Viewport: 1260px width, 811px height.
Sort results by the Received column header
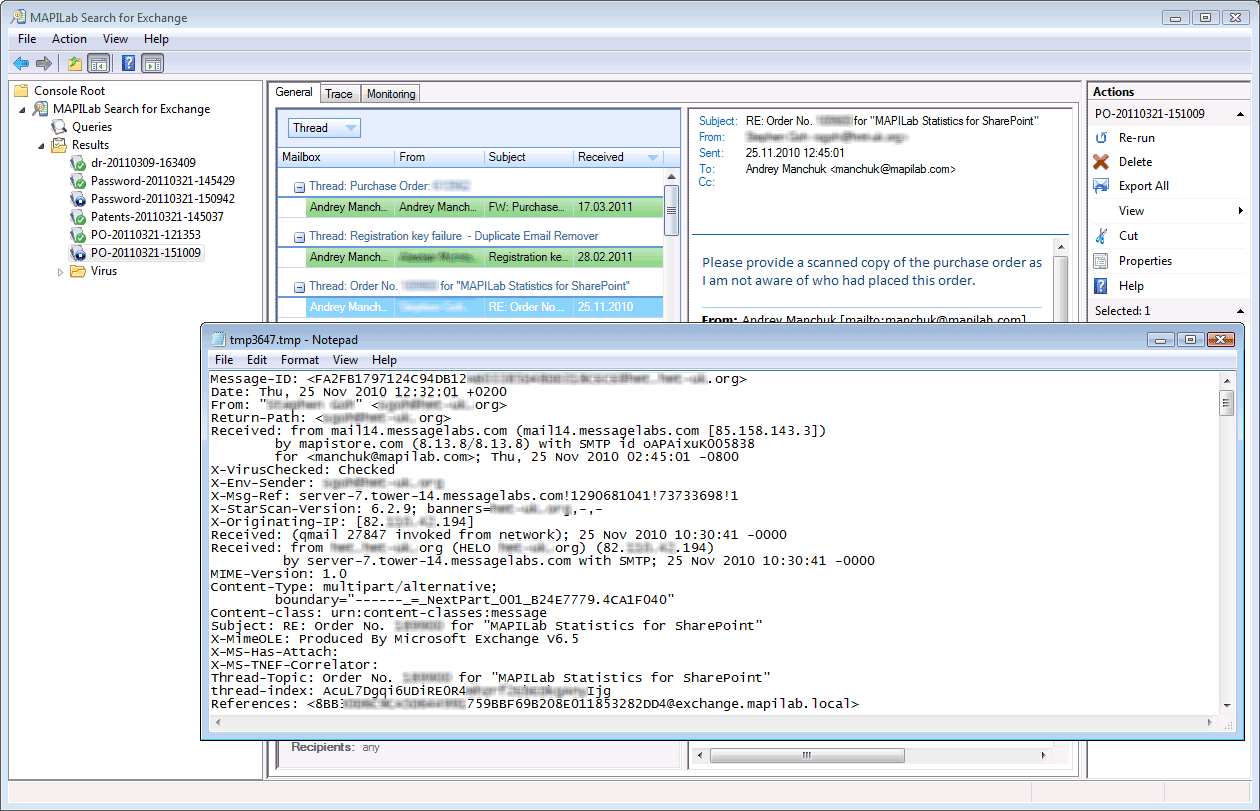tap(618, 157)
